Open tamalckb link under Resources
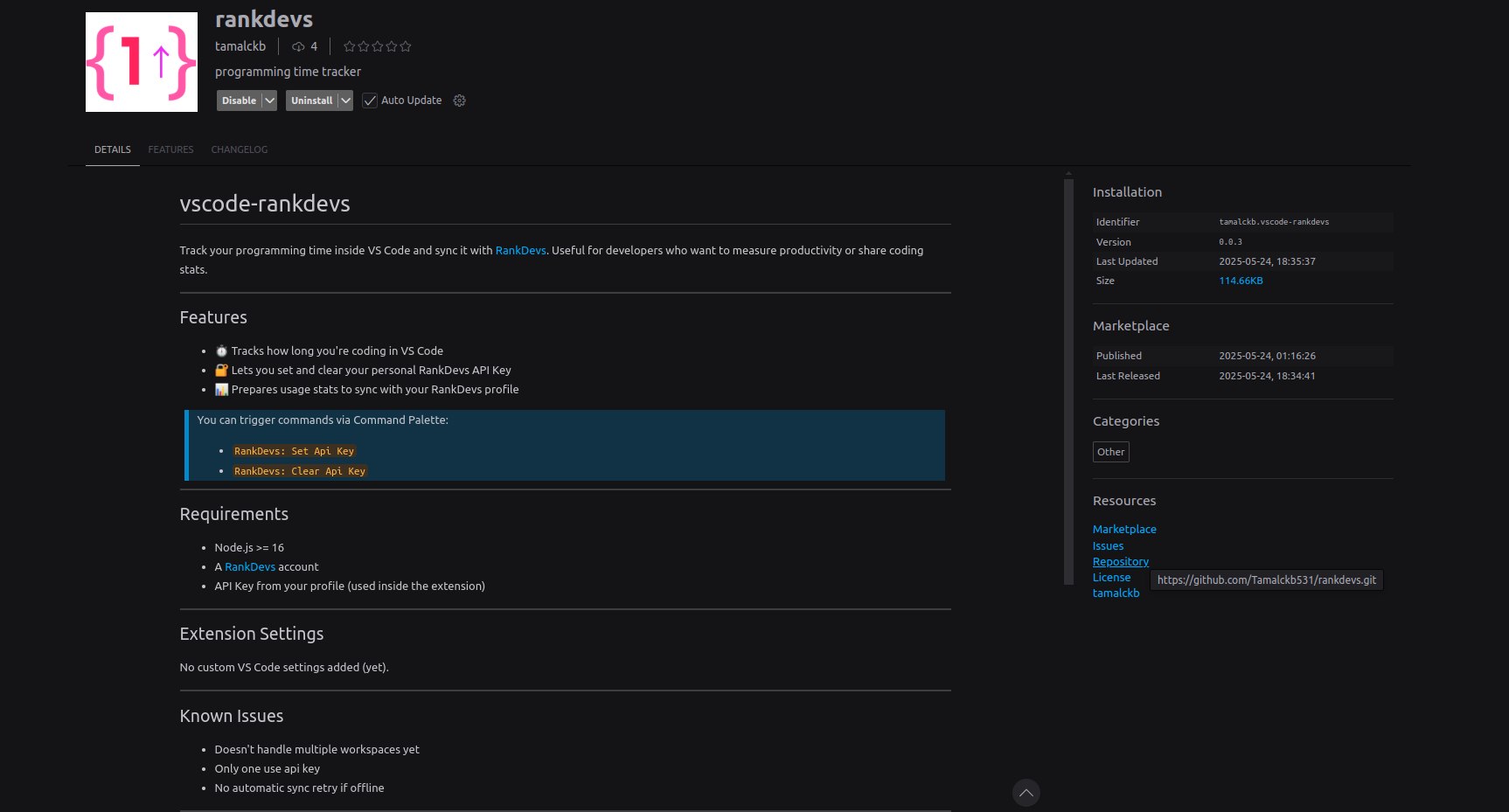The width and height of the screenshot is (1509, 812). (1116, 593)
